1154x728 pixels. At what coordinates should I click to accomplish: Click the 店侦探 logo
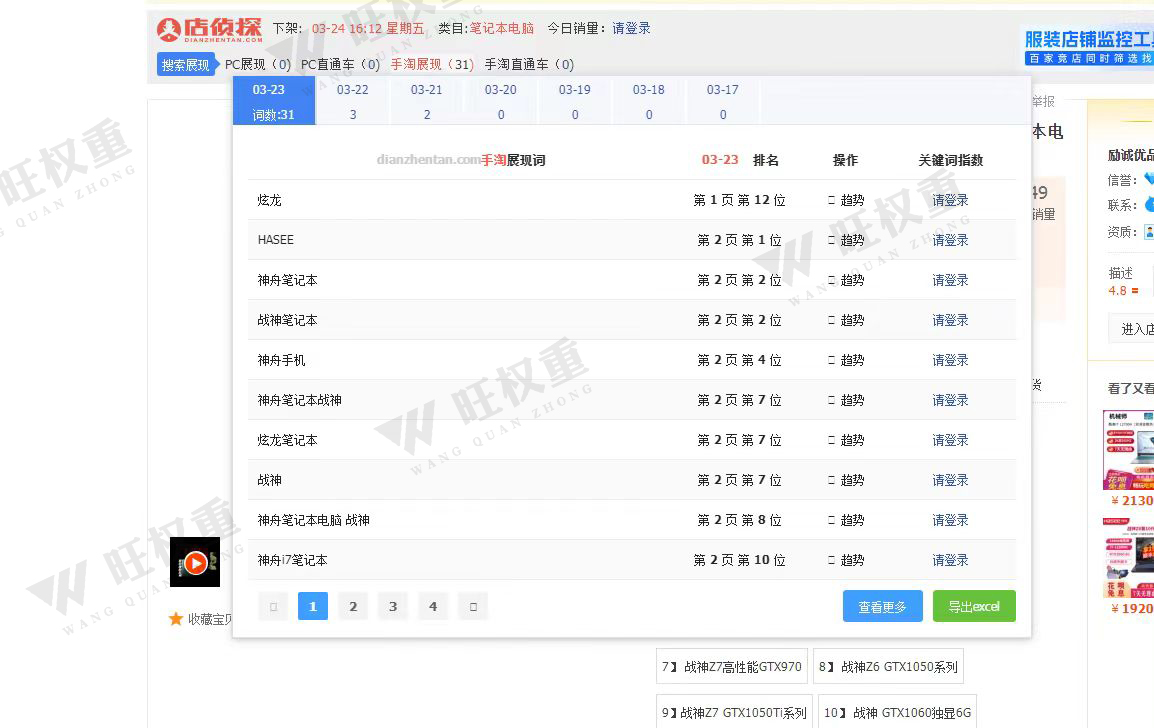click(210, 29)
